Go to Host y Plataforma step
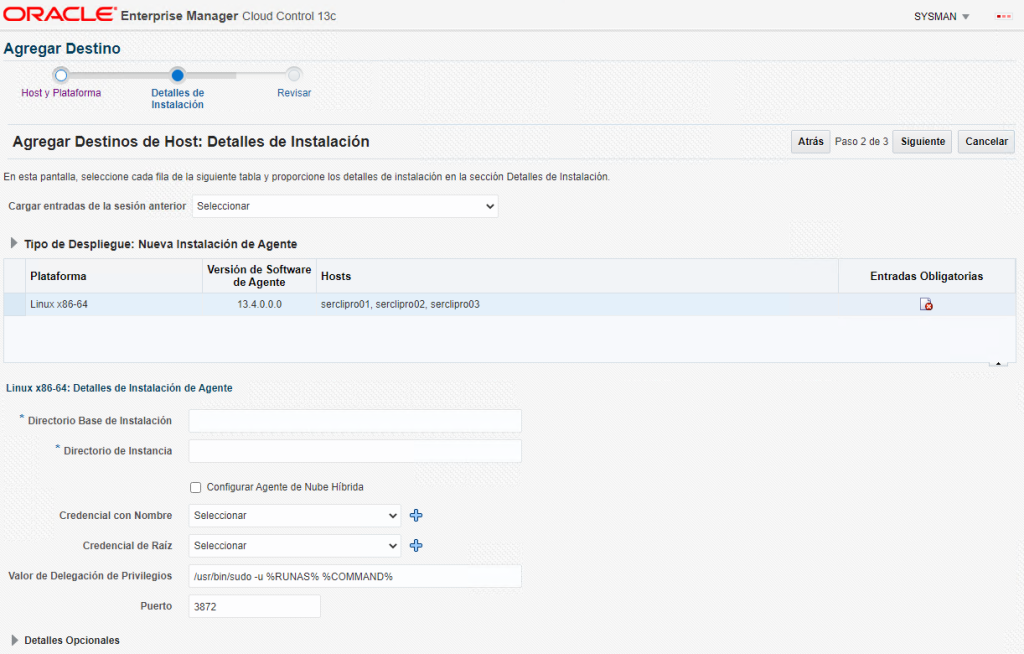Viewport: 1024px width, 654px height. click(61, 93)
